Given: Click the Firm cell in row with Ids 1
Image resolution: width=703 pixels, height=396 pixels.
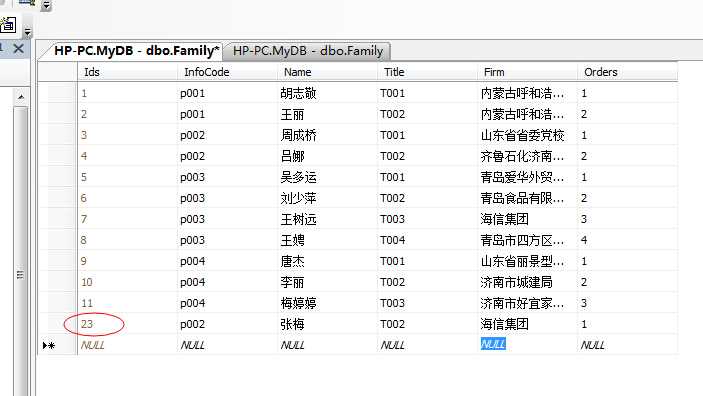Looking at the screenshot, I should (527, 93).
